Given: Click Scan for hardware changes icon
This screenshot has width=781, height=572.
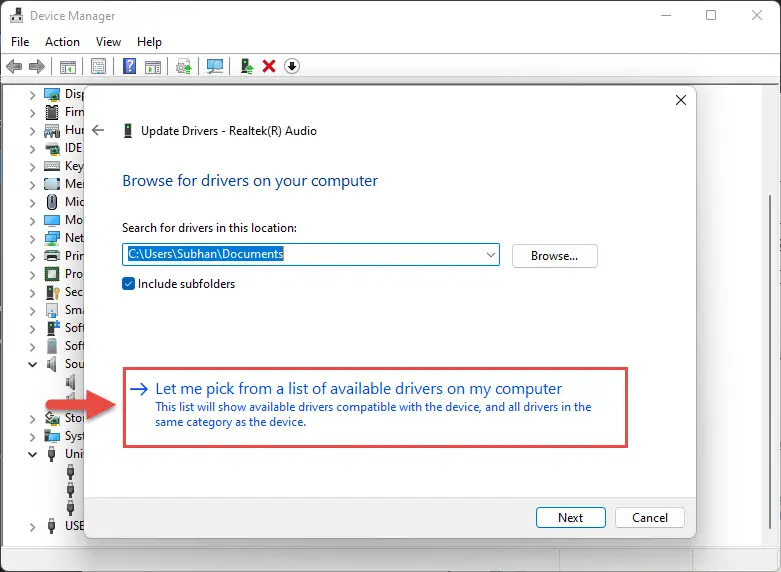Looking at the screenshot, I should [215, 67].
